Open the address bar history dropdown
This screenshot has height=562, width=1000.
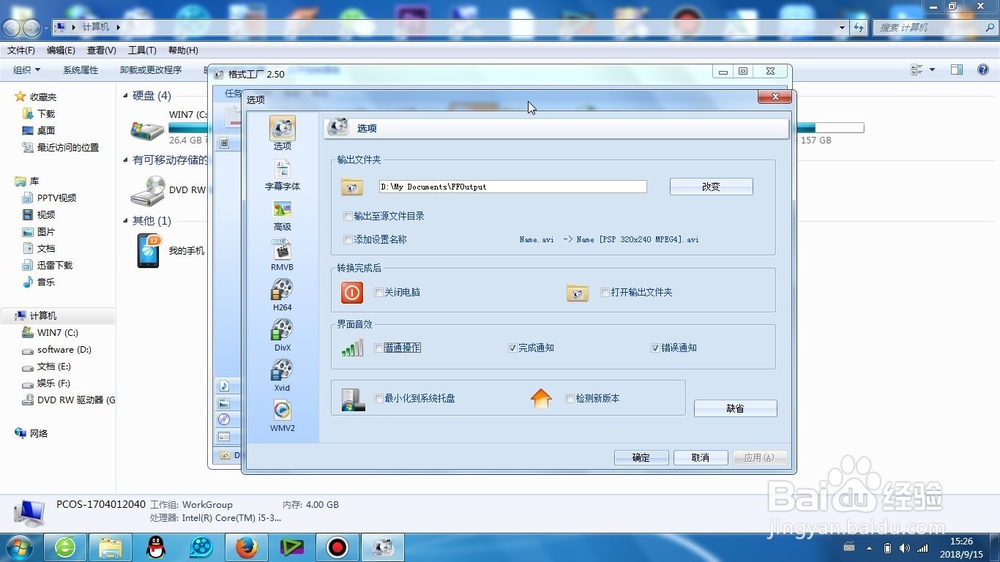(842, 27)
